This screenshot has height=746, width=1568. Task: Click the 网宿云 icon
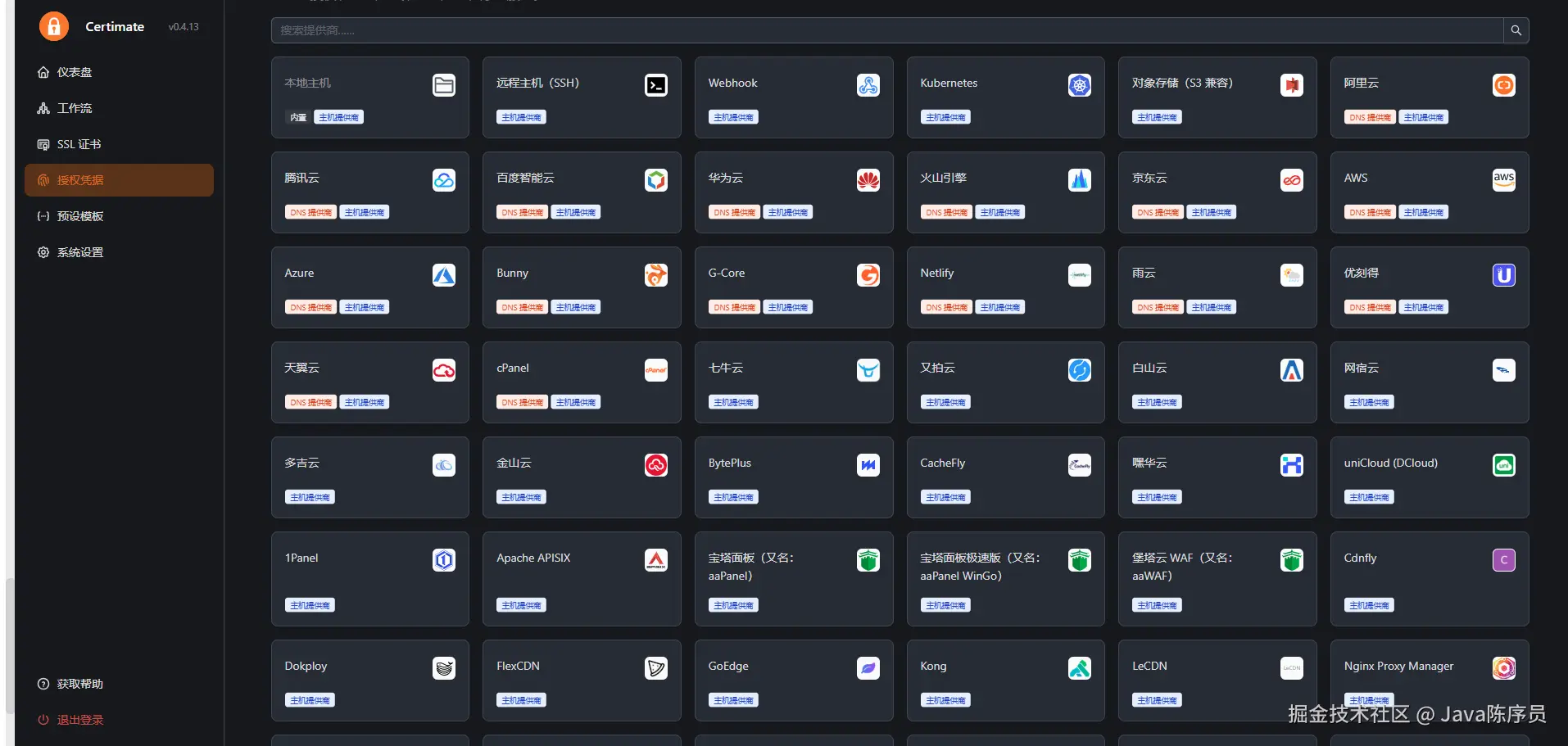click(1504, 370)
